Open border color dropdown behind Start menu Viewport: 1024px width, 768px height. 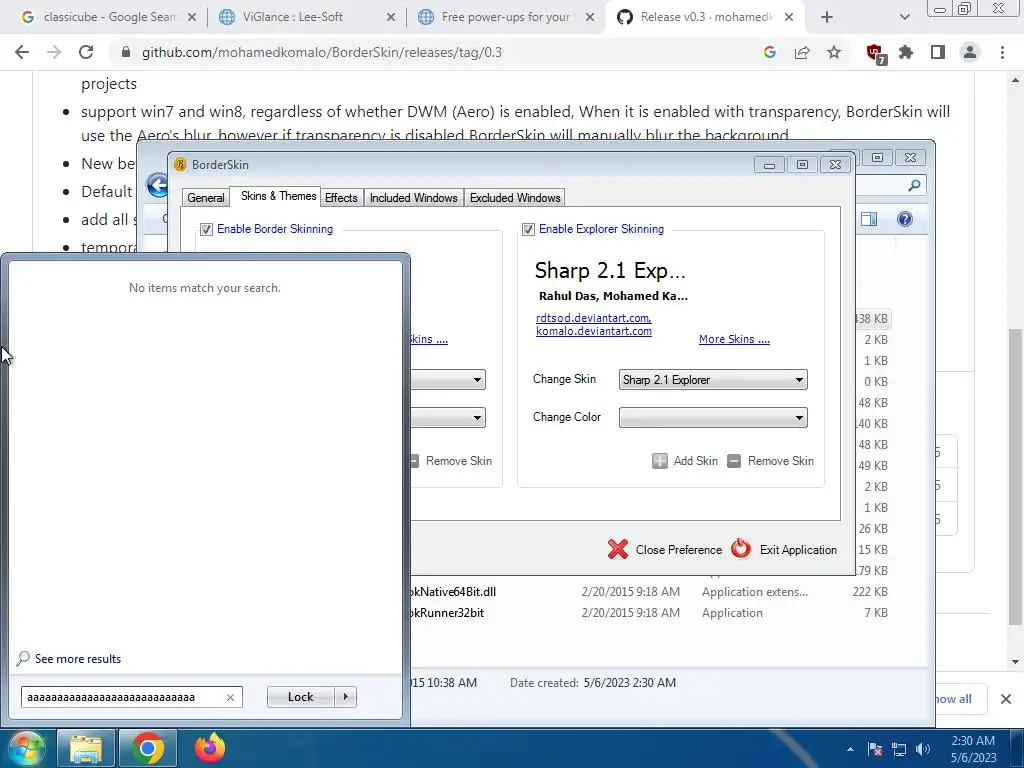(x=448, y=418)
